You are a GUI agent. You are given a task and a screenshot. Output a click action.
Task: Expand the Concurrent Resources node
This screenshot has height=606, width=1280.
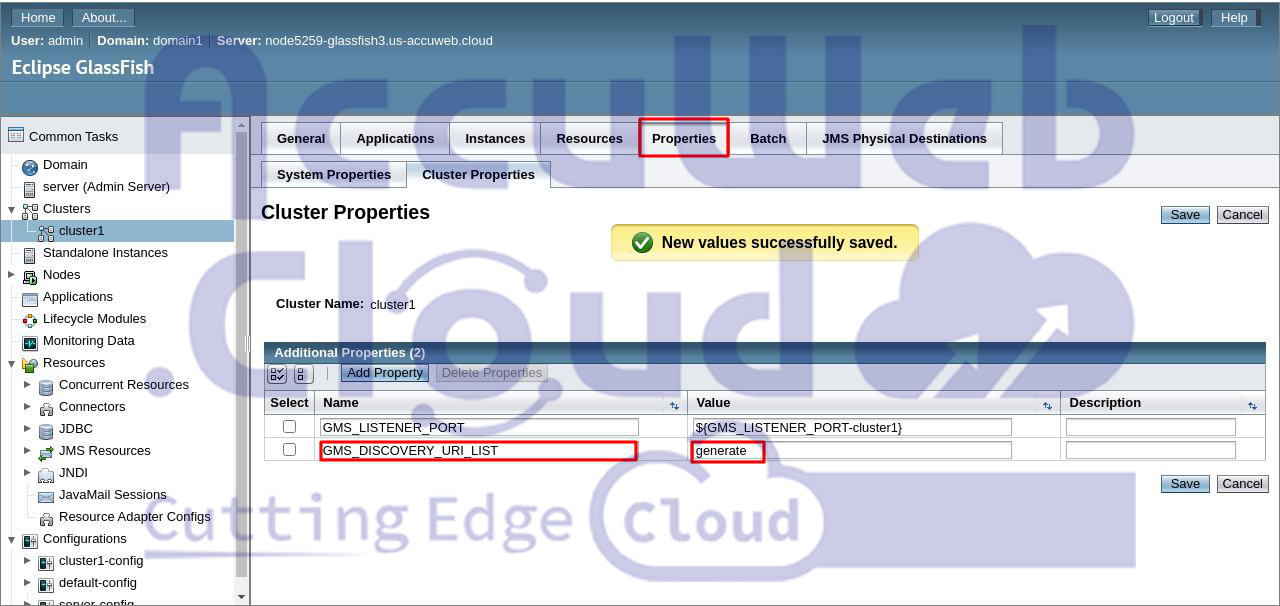pyautogui.click(x=28, y=384)
